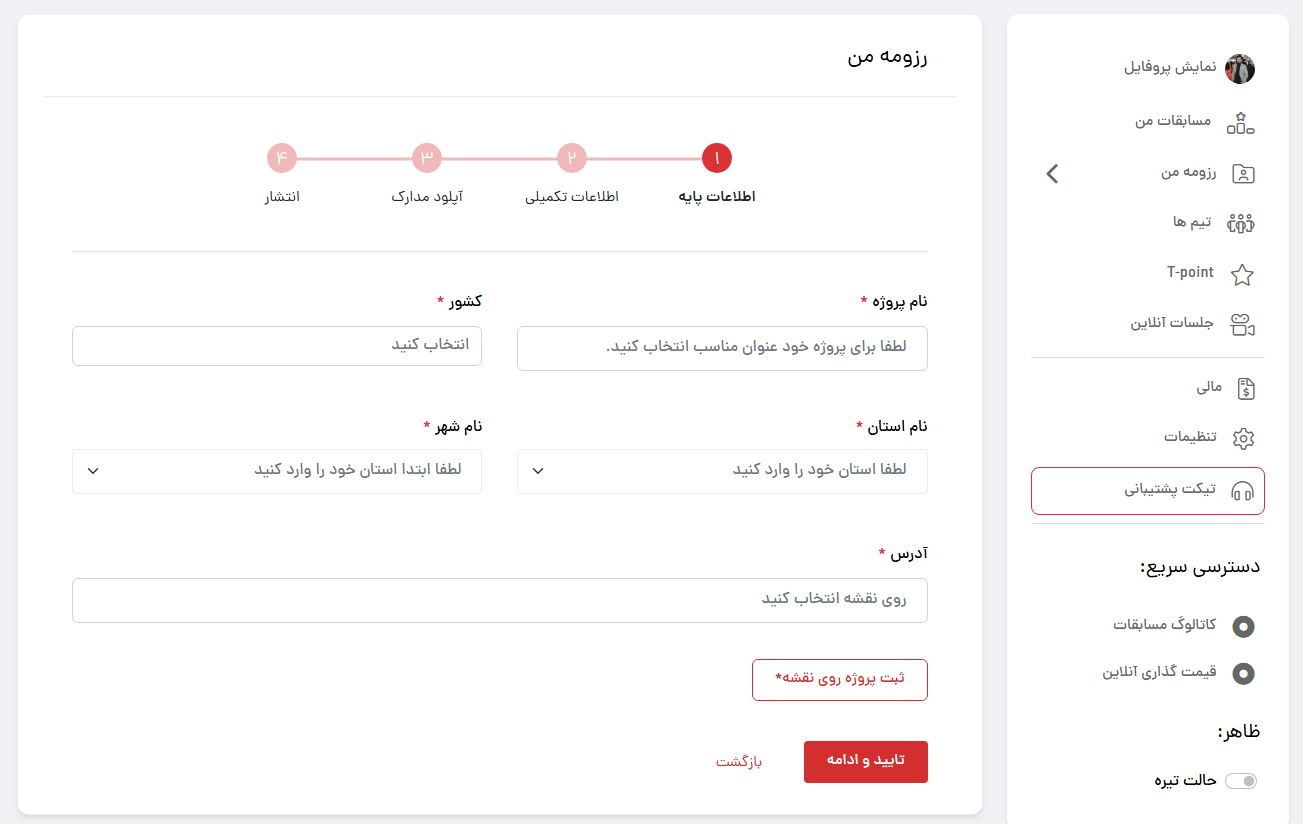Open the نمایش پروفایل avatar icon
The image size is (1303, 824).
[1241, 68]
